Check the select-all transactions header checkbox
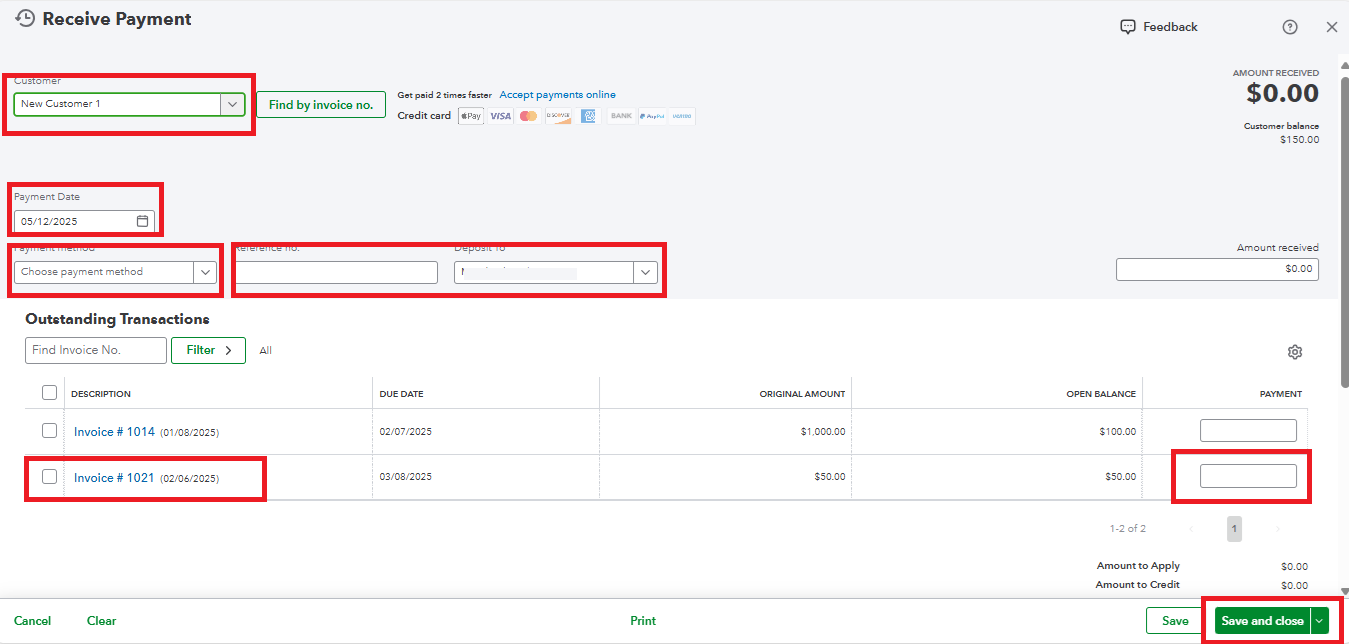Screen dimensions: 1349x644 (x=50, y=393)
